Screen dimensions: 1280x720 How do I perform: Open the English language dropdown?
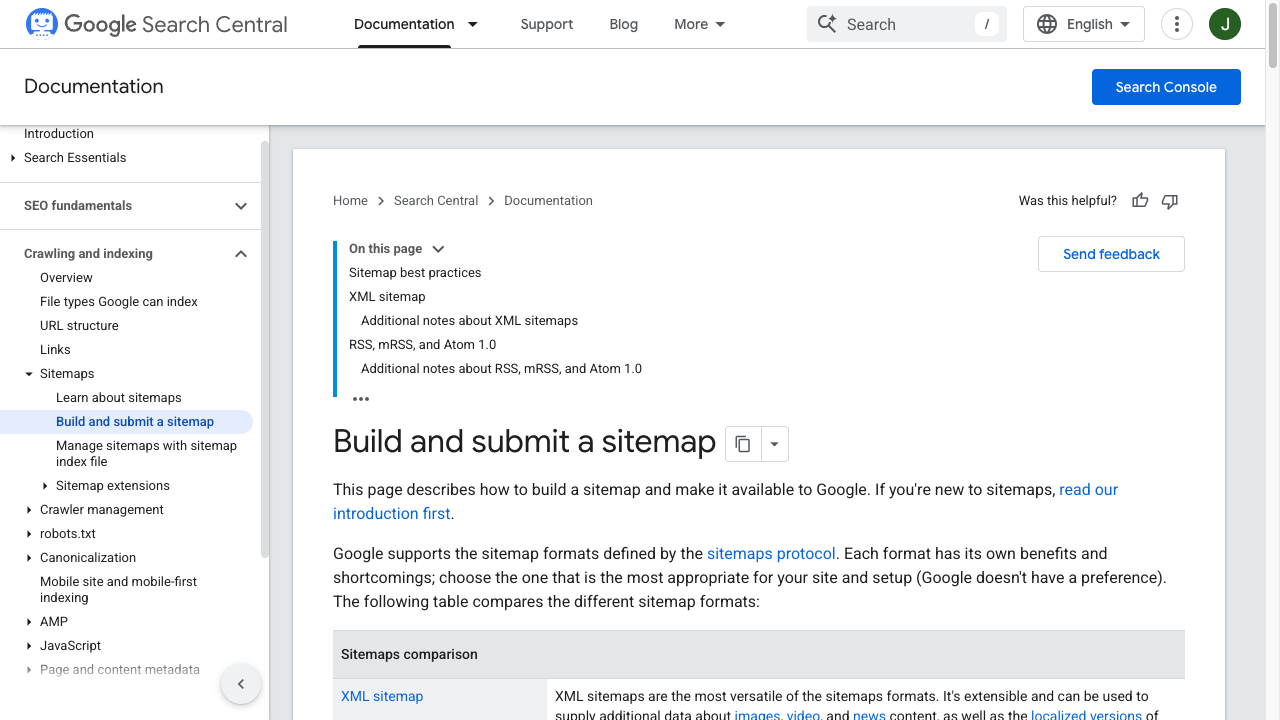coord(1084,24)
